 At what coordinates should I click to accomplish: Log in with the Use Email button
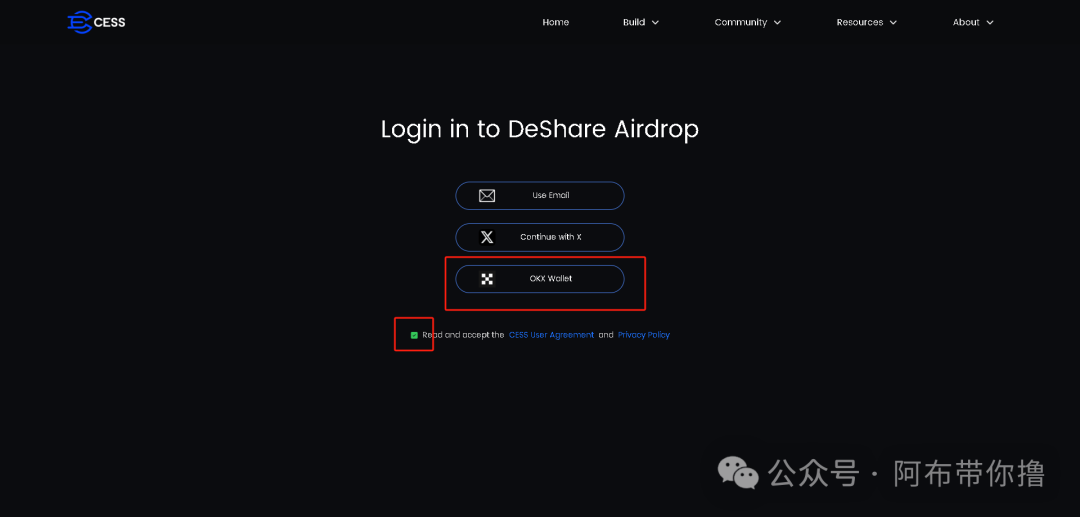[539, 196]
